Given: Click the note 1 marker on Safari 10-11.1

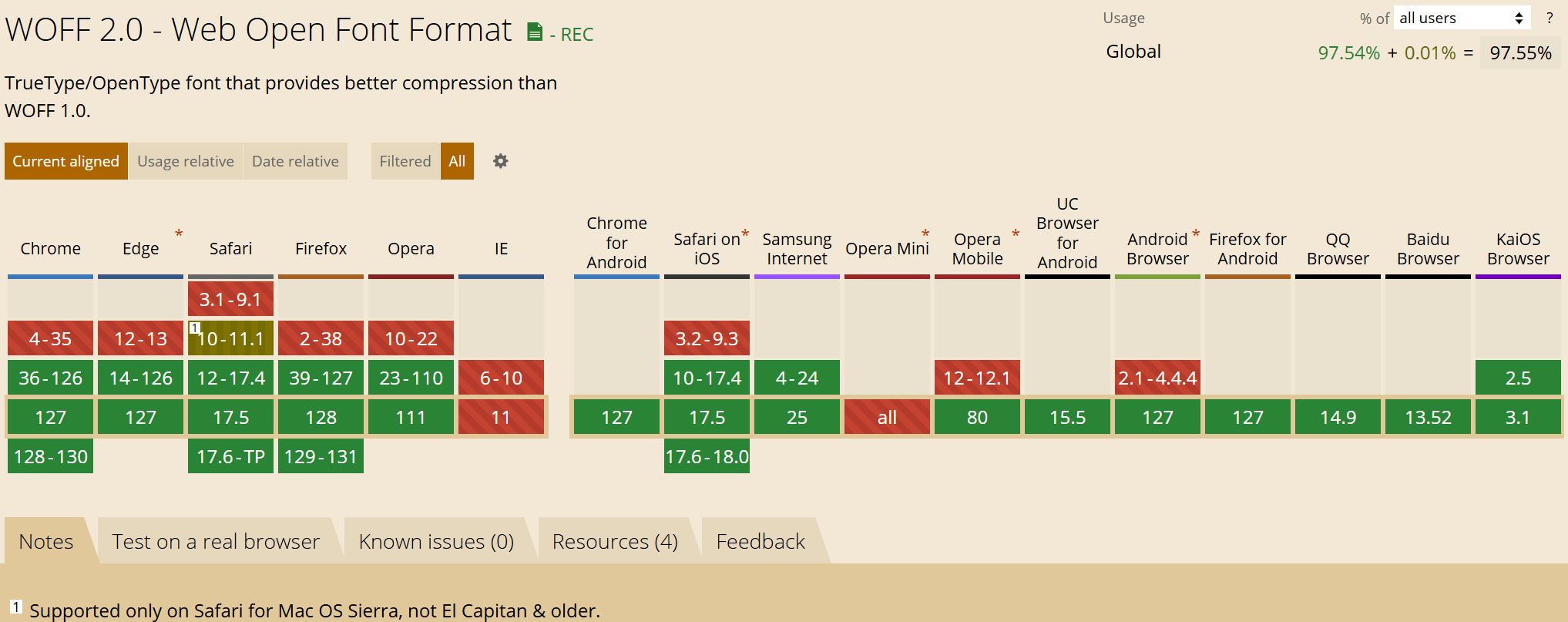Looking at the screenshot, I should click(195, 328).
